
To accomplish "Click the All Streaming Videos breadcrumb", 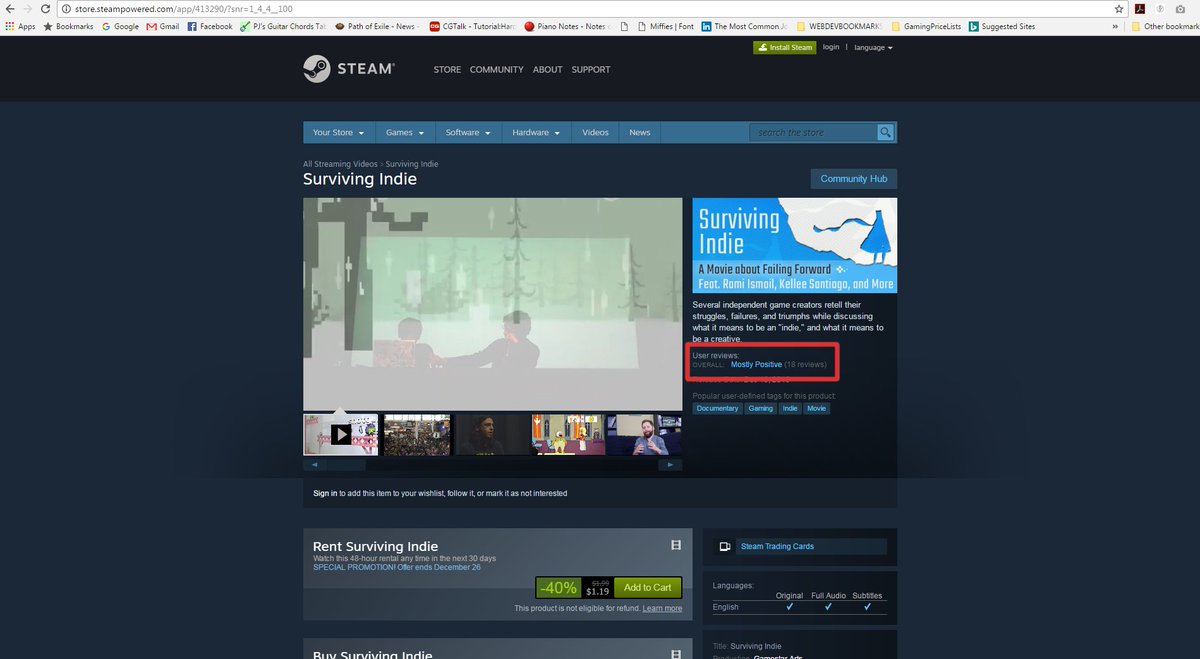I will point(341,164).
